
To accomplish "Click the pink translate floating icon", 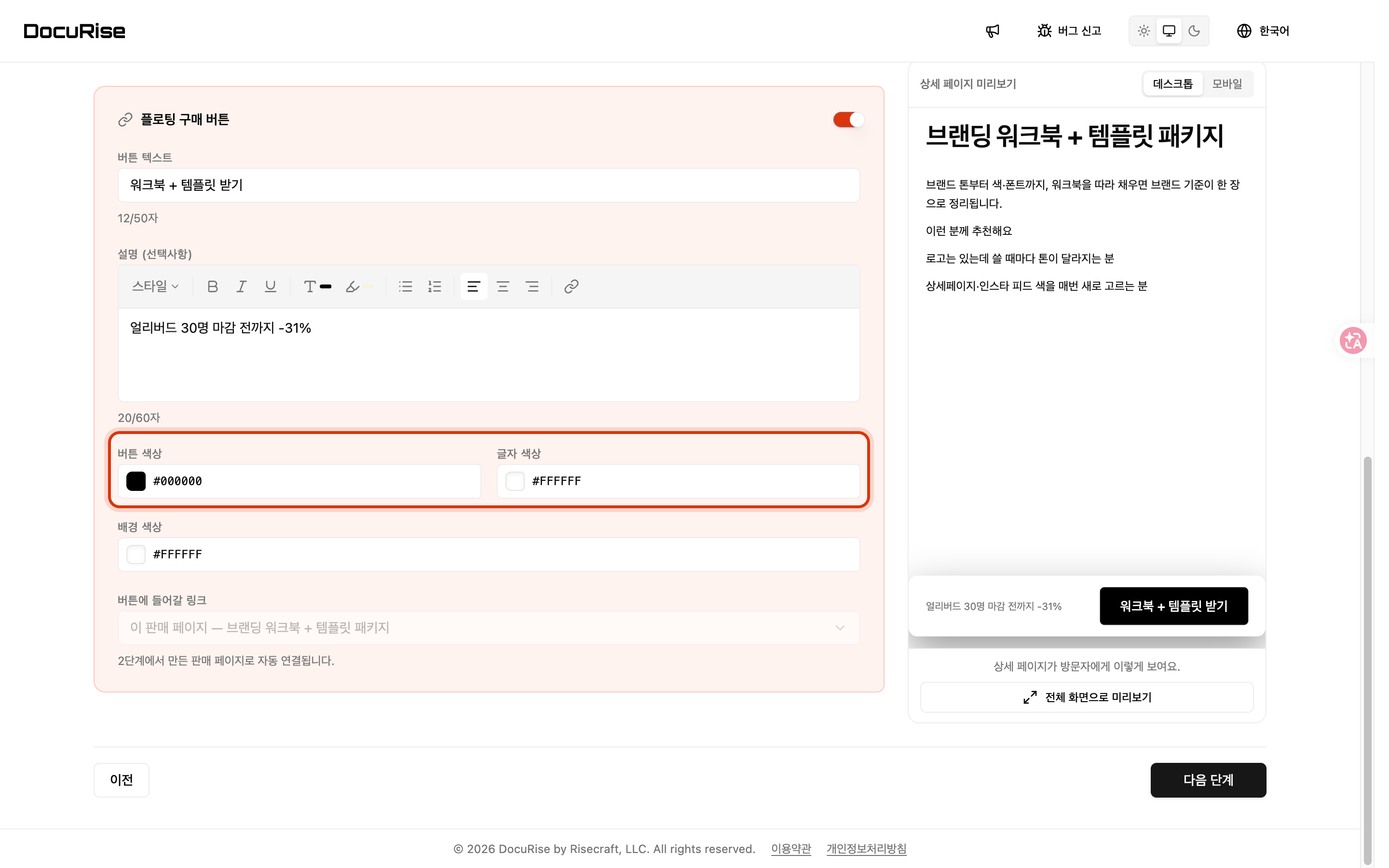I will [x=1353, y=340].
